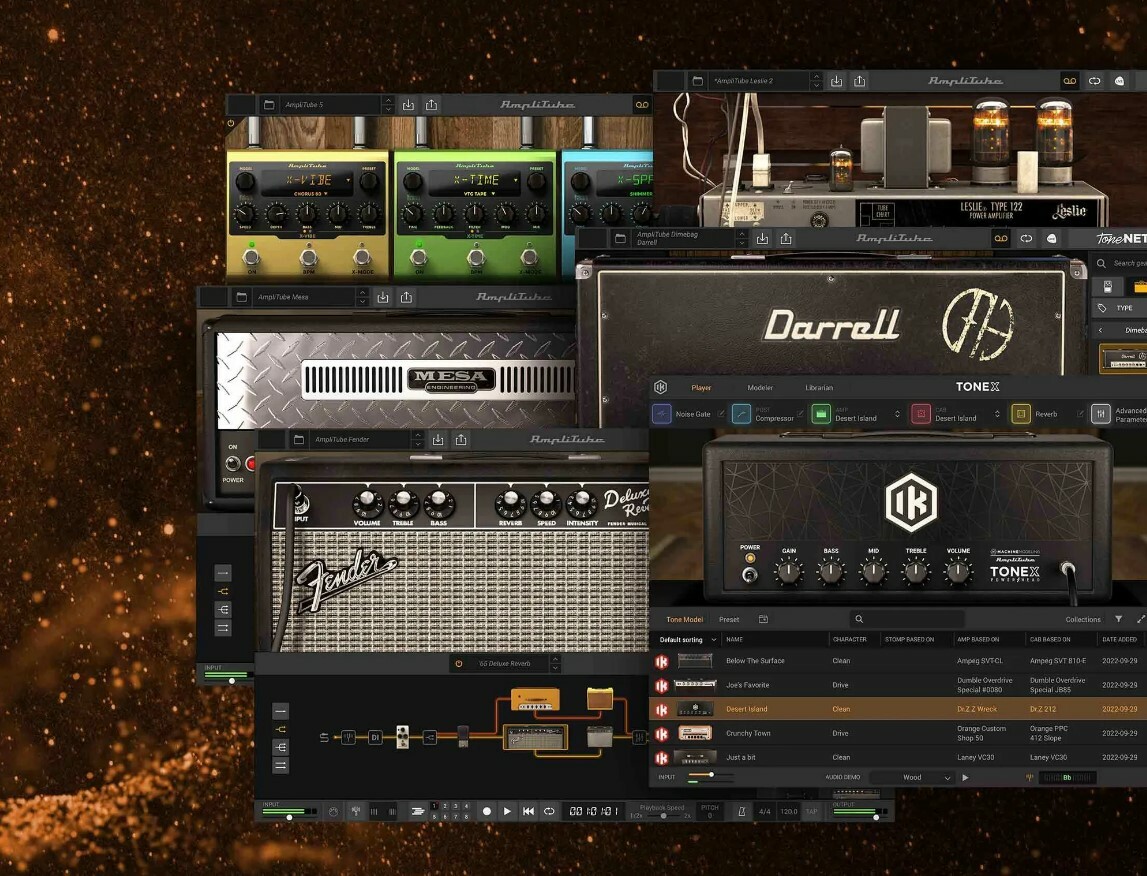Toggle the red CAB block in TONEX
Image resolution: width=1147 pixels, height=876 pixels.
(921, 414)
